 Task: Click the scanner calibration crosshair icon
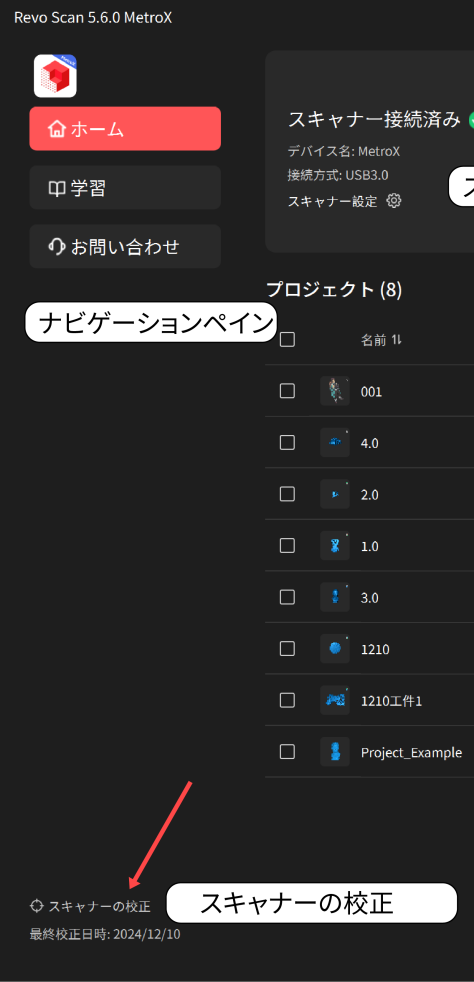[36, 906]
